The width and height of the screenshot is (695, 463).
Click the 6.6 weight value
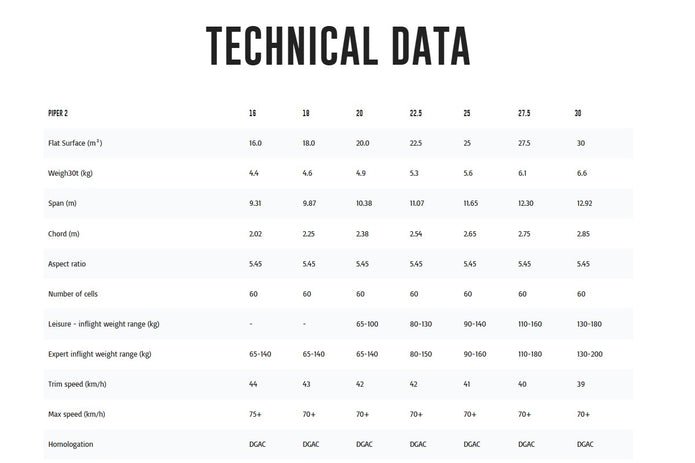coord(582,173)
